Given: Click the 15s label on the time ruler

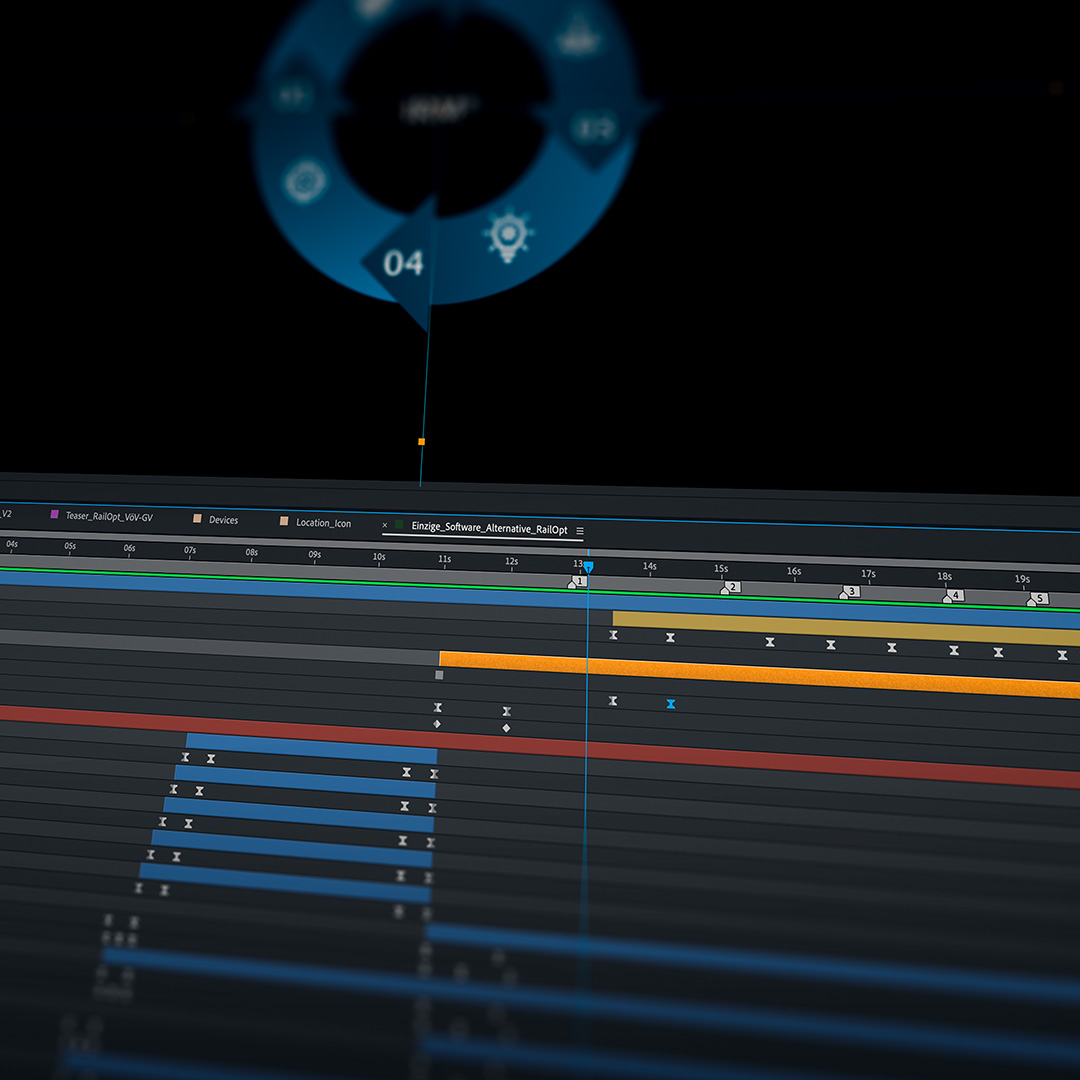Looking at the screenshot, I should 720,569.
